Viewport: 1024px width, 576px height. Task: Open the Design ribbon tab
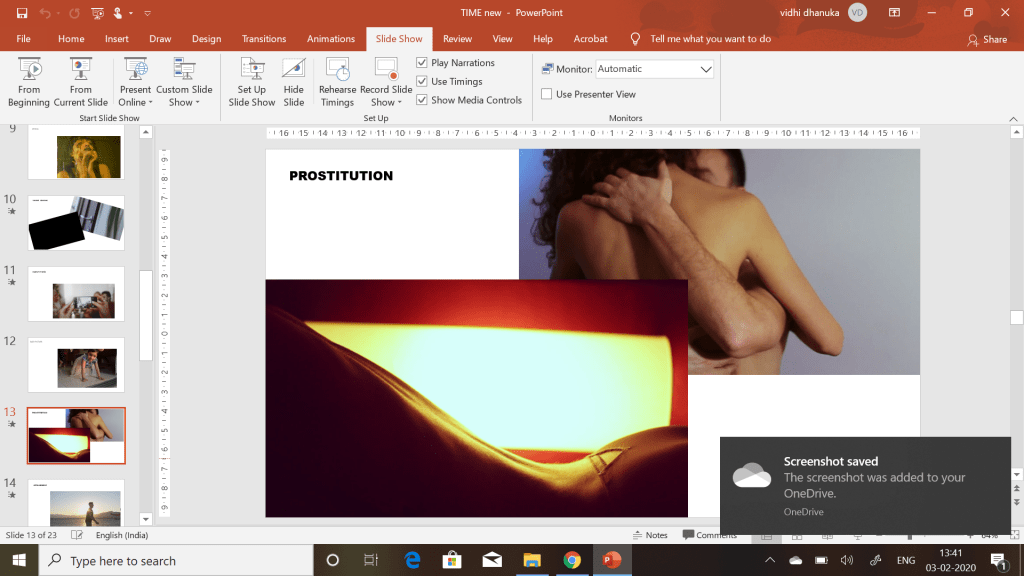(x=206, y=39)
